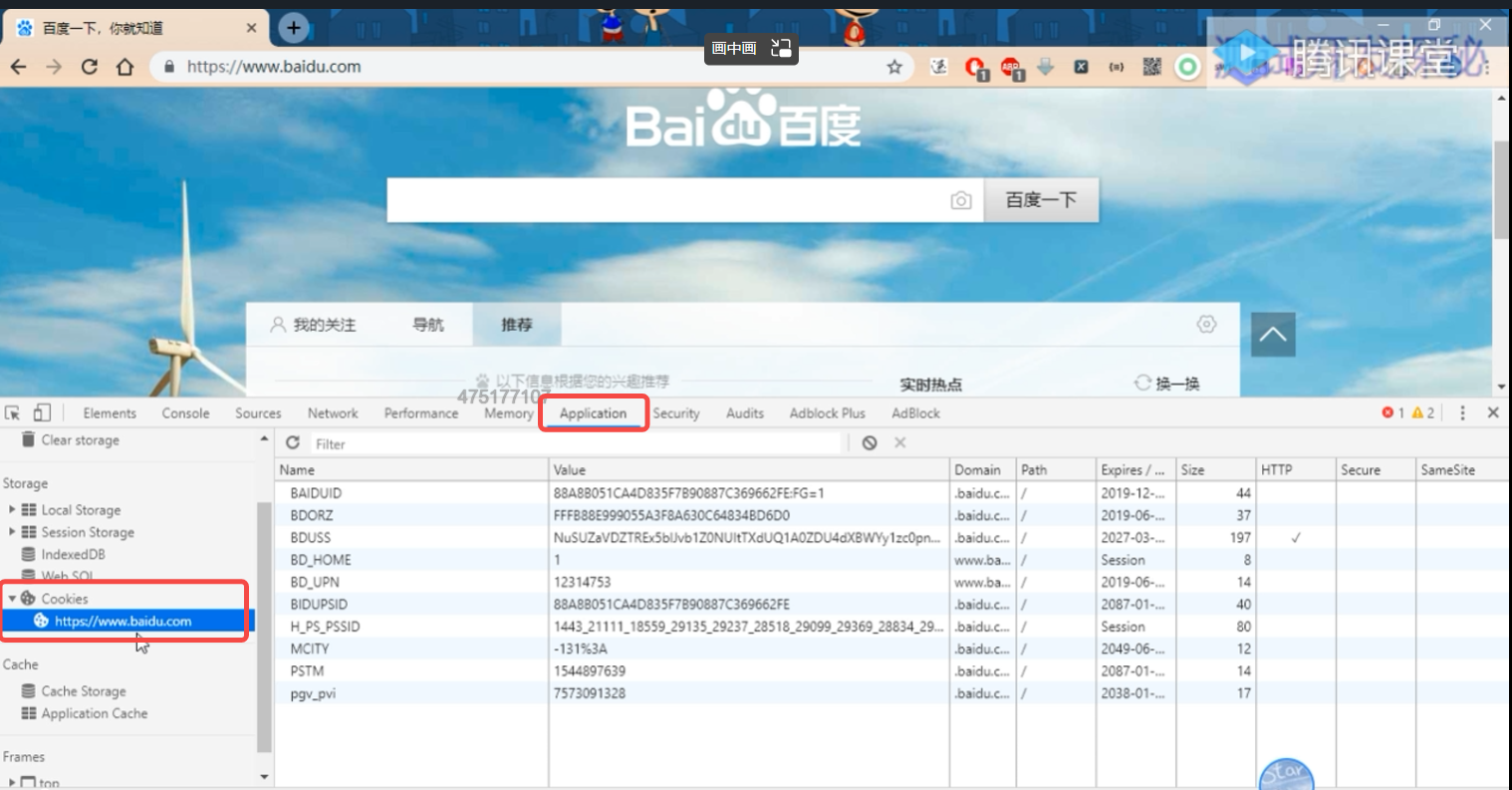Image resolution: width=1512 pixels, height=790 pixels.
Task: Select the Application tab
Action: click(x=593, y=412)
